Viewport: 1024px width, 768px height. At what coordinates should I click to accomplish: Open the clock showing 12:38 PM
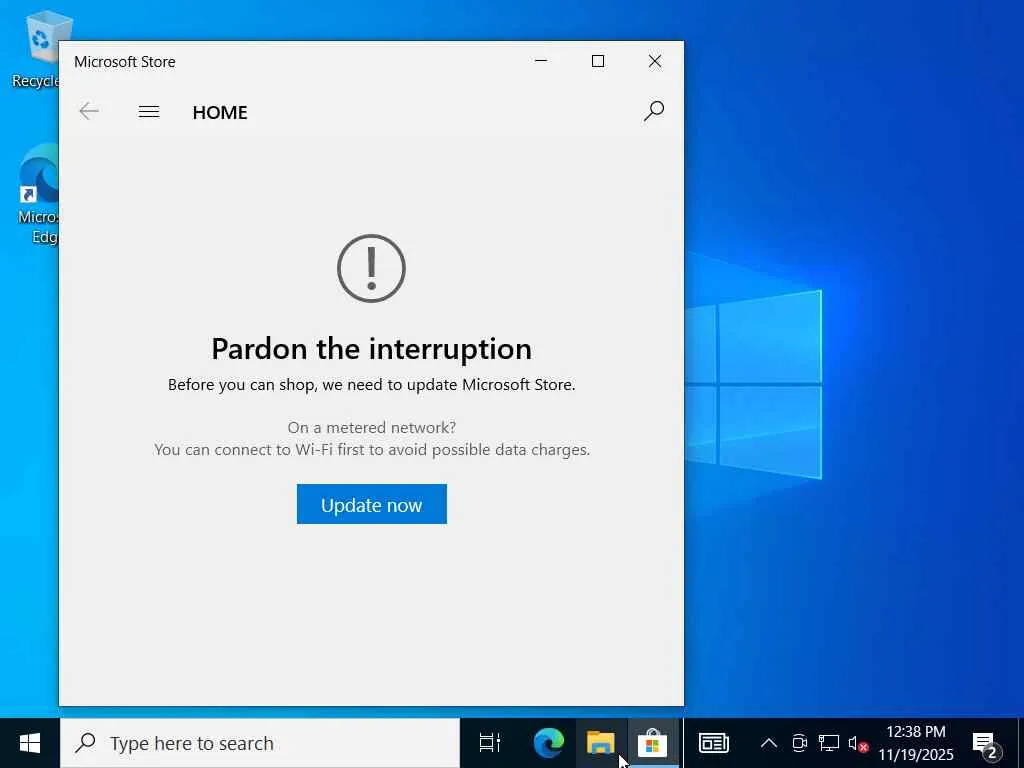[916, 743]
